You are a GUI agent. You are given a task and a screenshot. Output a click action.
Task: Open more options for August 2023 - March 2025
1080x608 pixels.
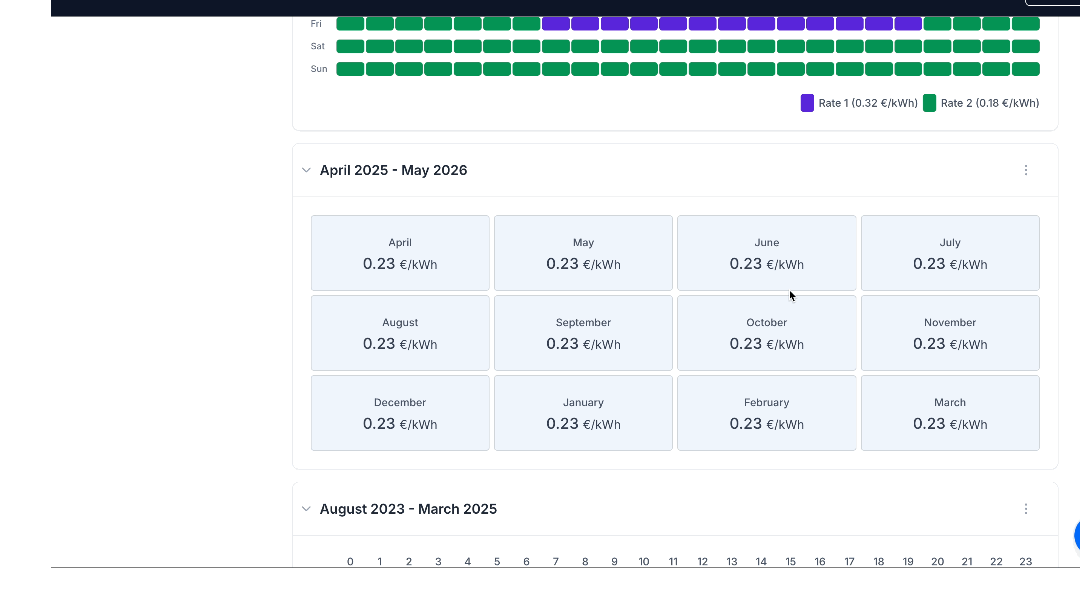coord(1026,509)
